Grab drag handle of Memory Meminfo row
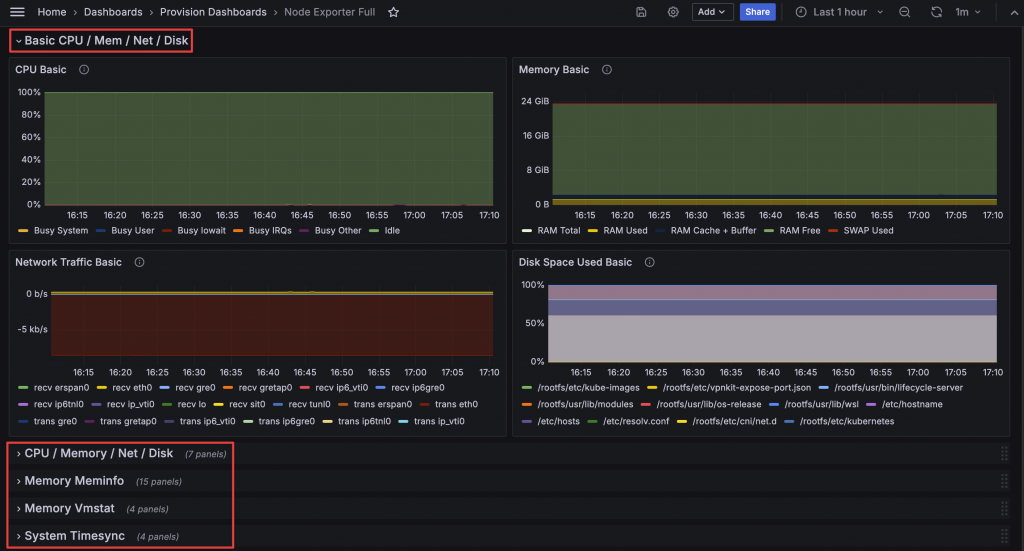Image resolution: width=1024 pixels, height=551 pixels. tap(1004, 481)
